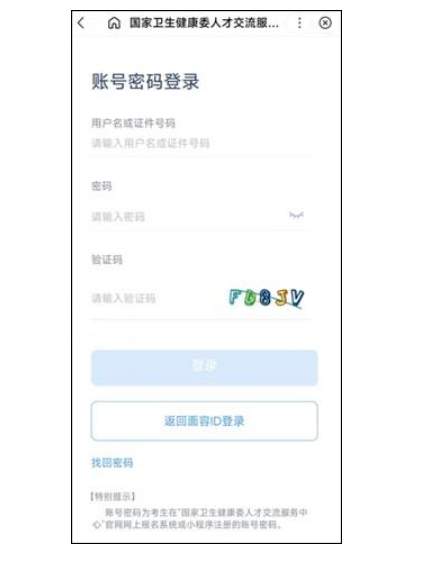Choose 返回面容ID登录 button
The height and width of the screenshot is (577, 432).
tap(204, 421)
